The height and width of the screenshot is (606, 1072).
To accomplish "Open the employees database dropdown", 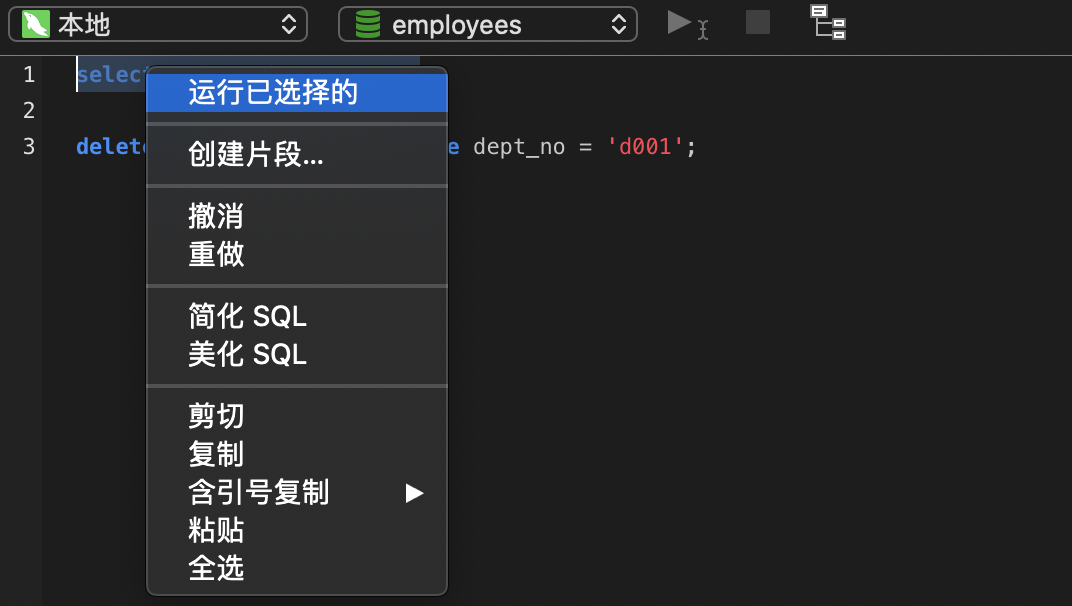I will 488,25.
